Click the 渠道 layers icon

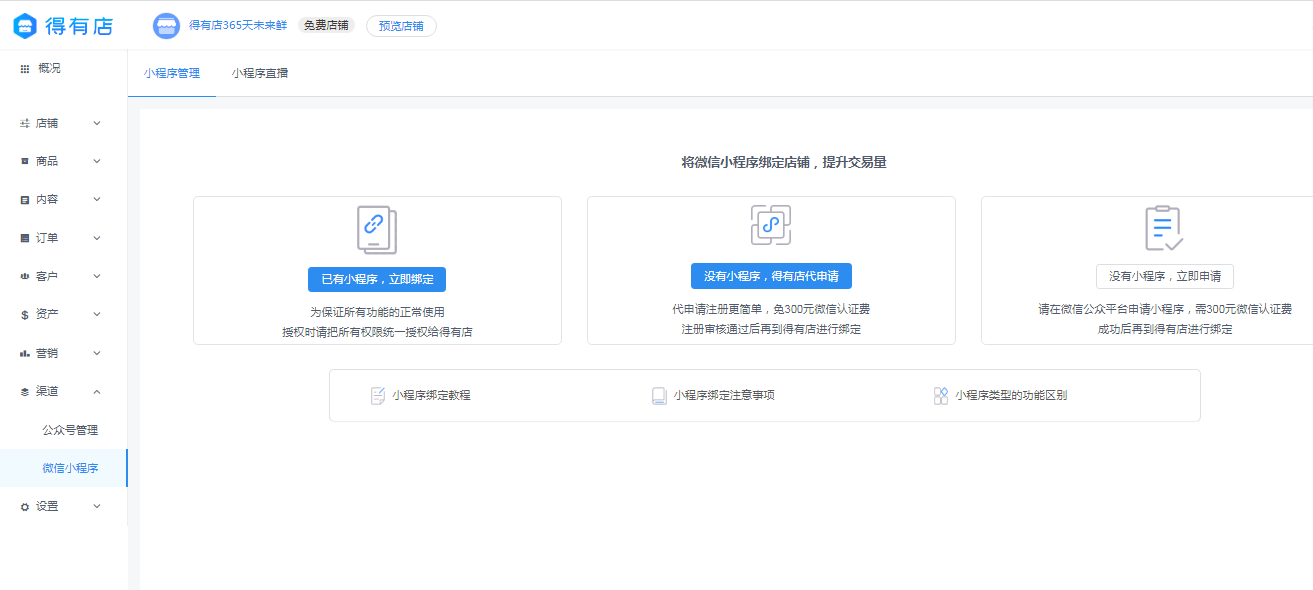[x=25, y=391]
